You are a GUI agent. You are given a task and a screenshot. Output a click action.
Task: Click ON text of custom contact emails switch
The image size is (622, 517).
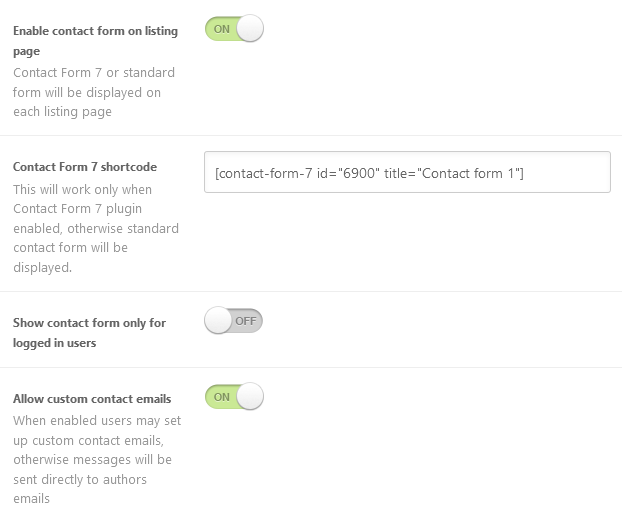coord(222,397)
